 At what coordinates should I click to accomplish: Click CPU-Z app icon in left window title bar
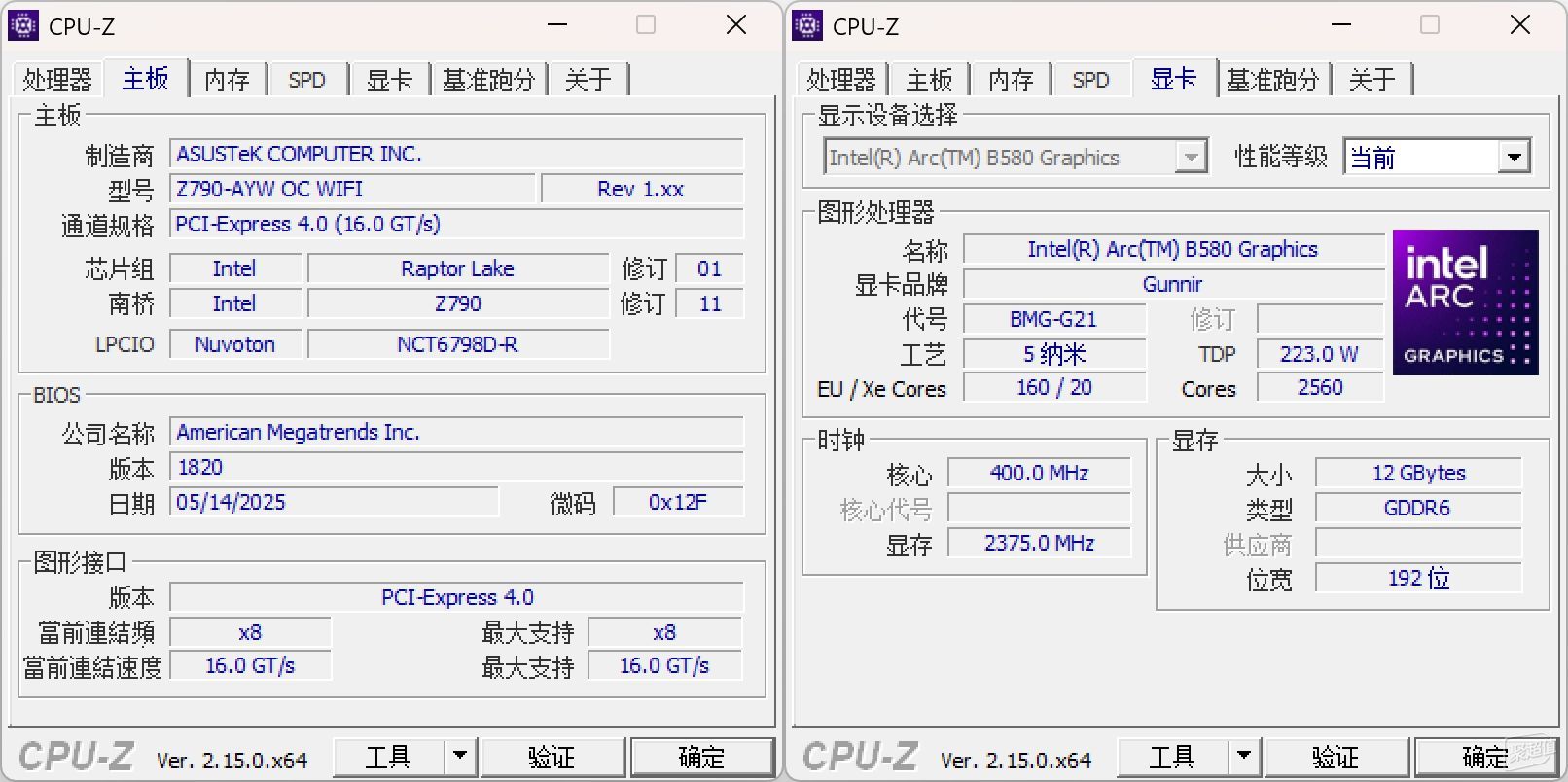pyautogui.click(x=23, y=25)
